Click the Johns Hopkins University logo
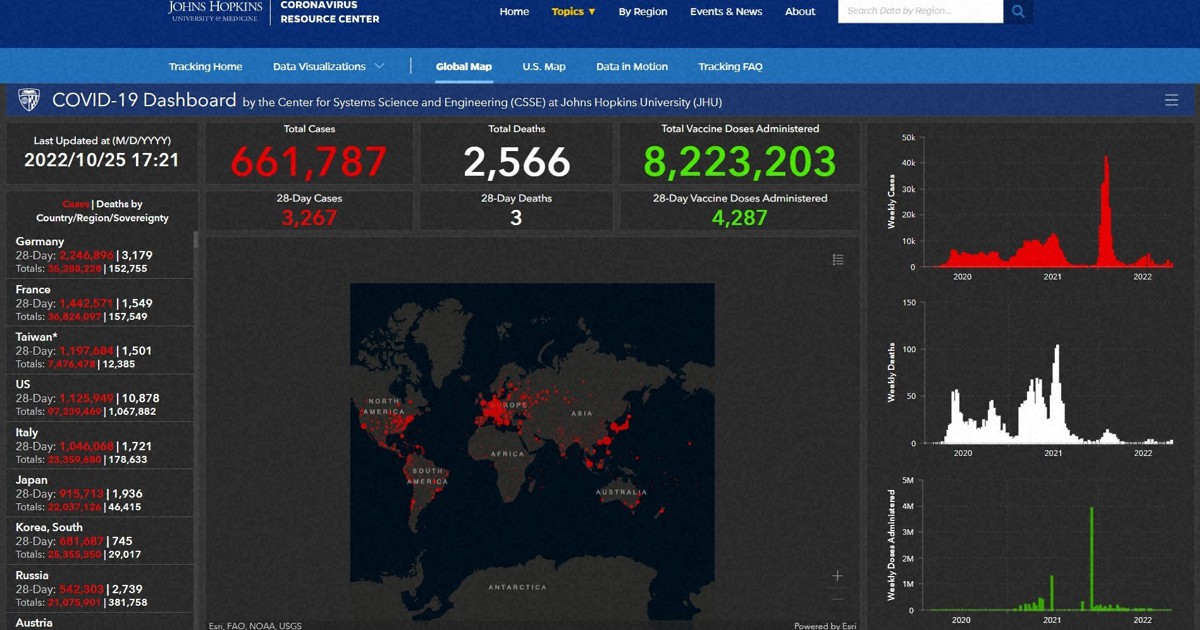This screenshot has height=630, width=1200. [215, 11]
